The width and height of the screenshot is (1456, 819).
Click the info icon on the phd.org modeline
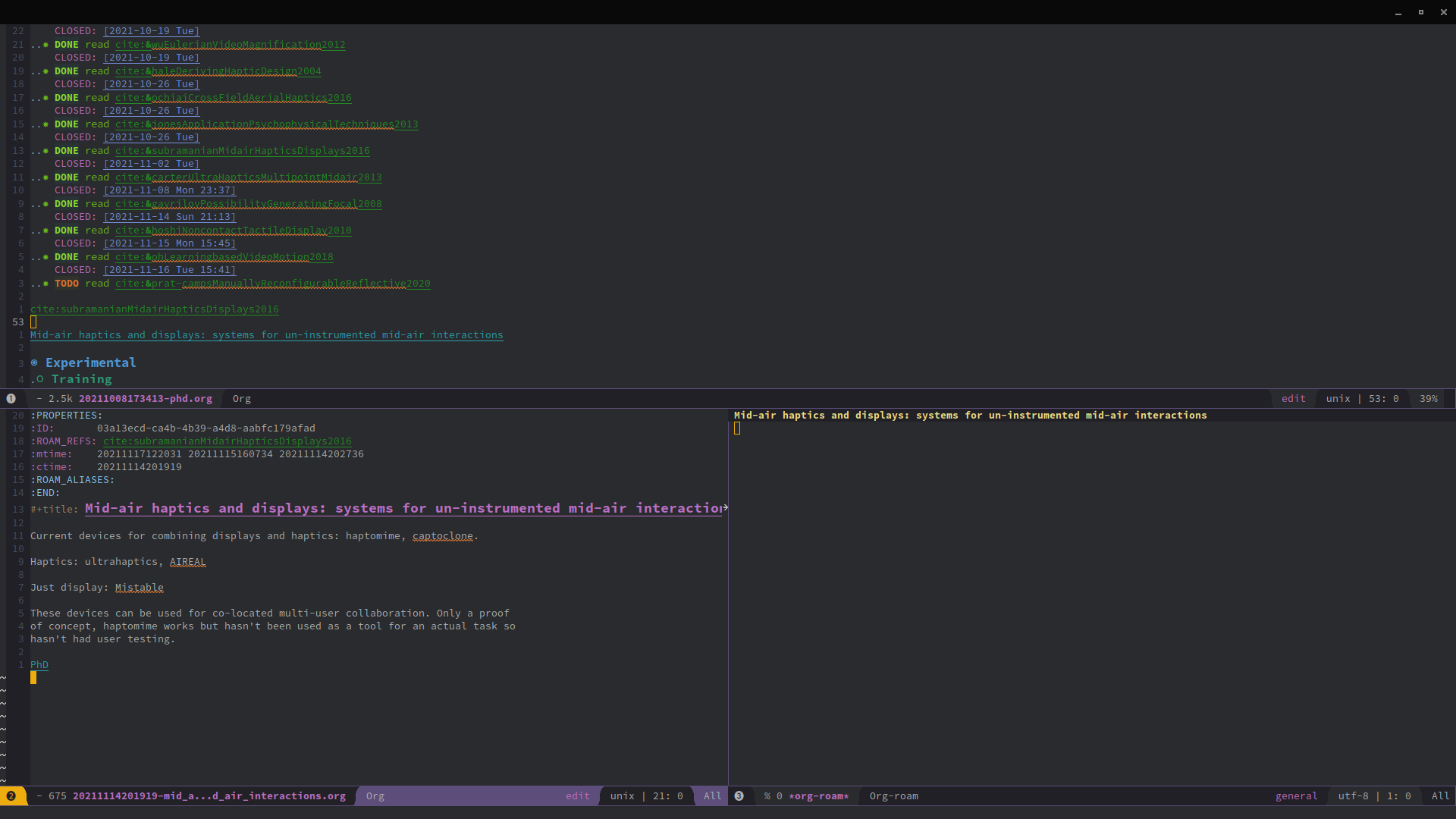(11, 398)
